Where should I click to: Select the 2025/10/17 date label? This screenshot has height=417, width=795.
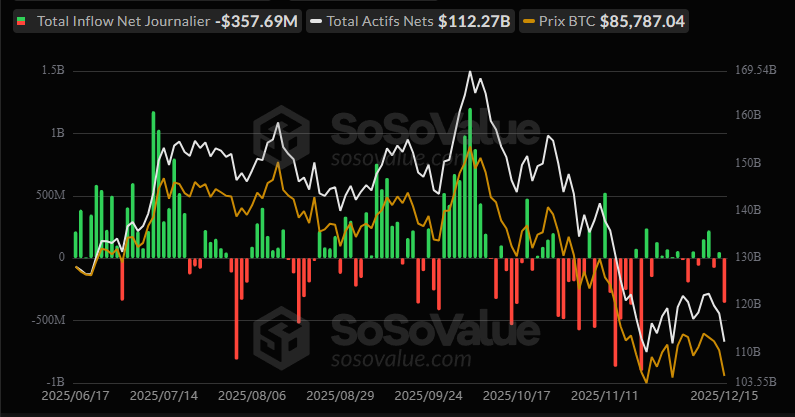pos(517,396)
